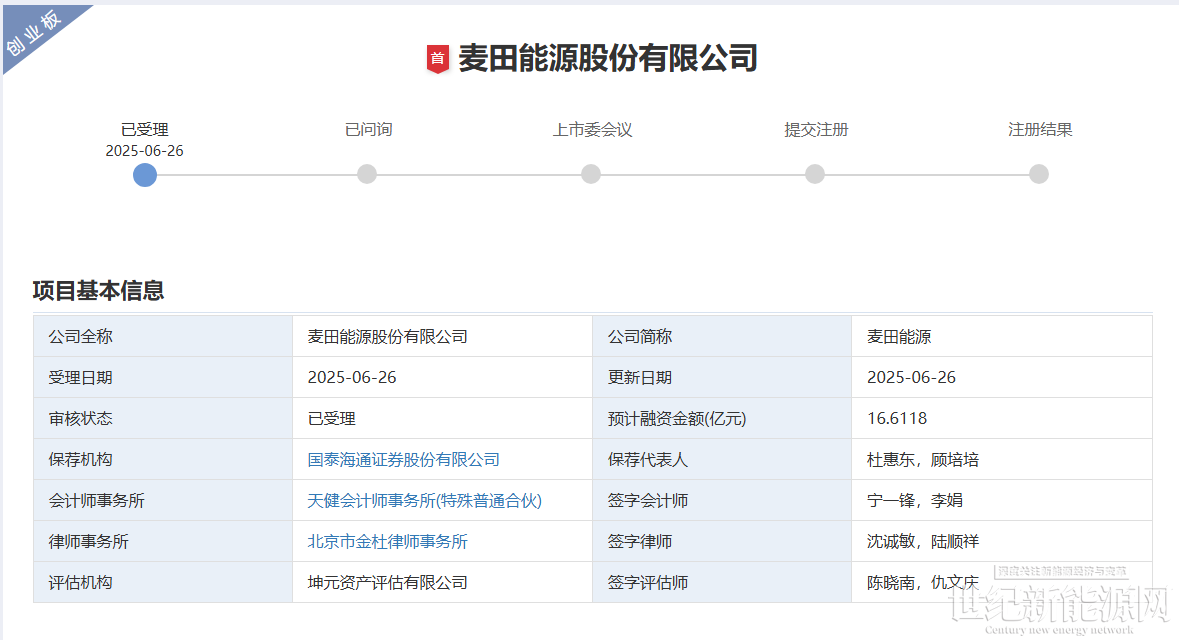
Task: Click the 受理日期 value 2025-06-26
Action: (x=352, y=378)
